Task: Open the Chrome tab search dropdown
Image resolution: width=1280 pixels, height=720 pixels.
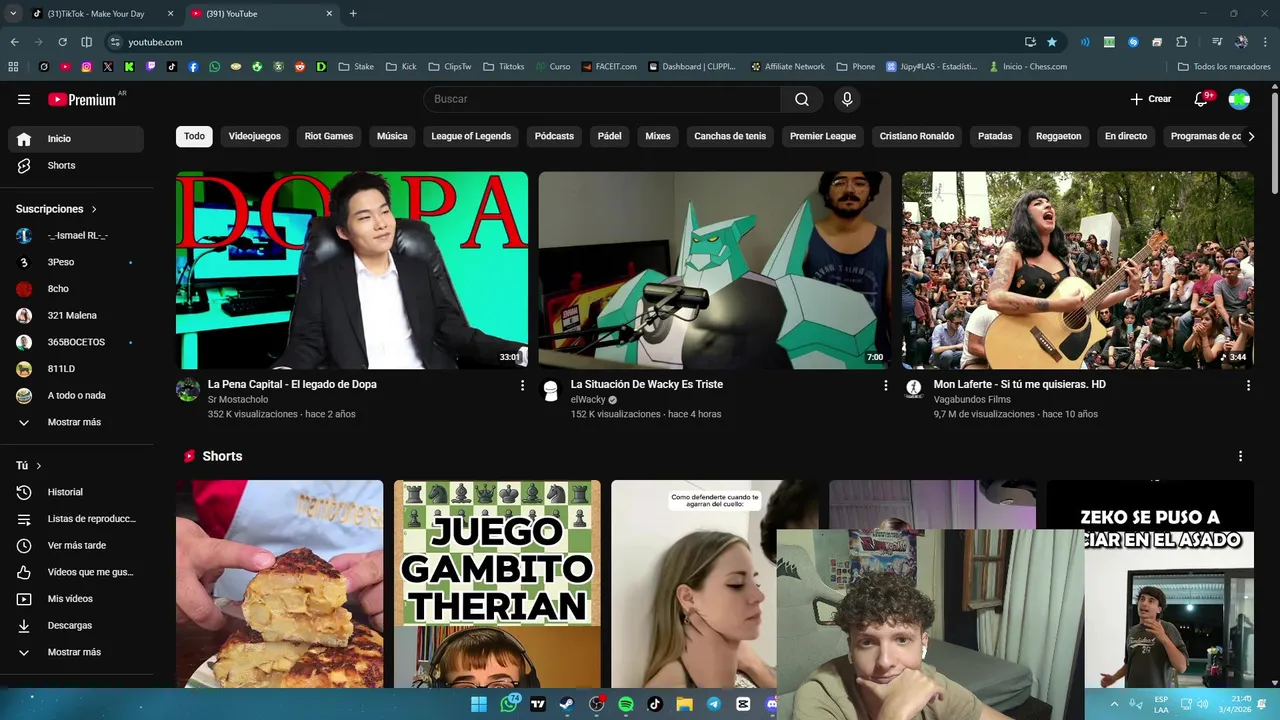Action: 13,13
